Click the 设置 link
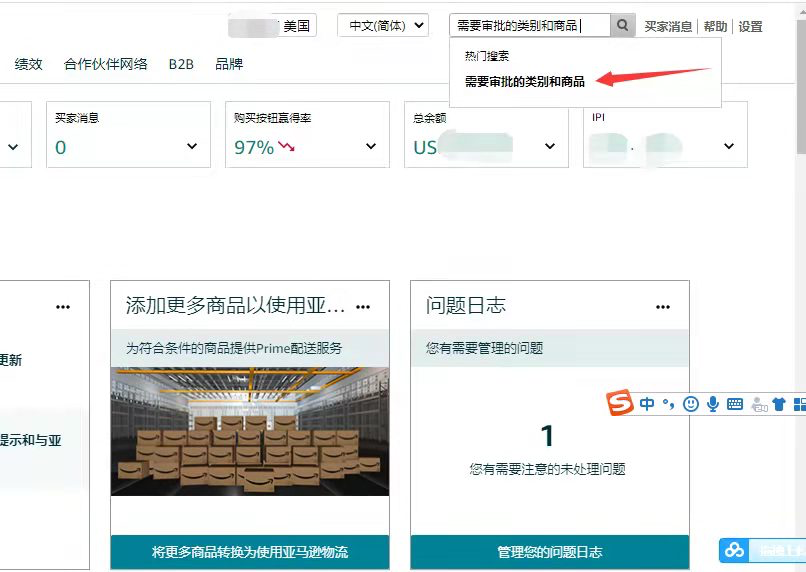 point(750,26)
